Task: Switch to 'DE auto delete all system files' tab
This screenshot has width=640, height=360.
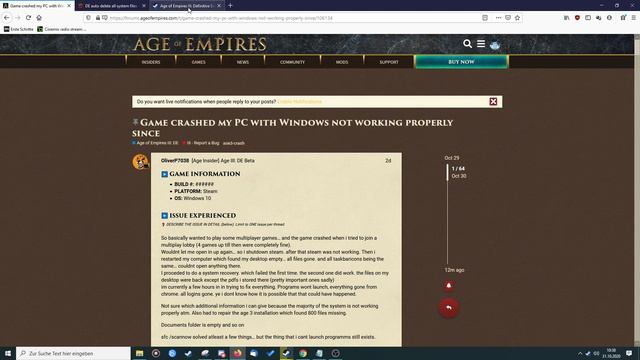Action: click(111, 6)
